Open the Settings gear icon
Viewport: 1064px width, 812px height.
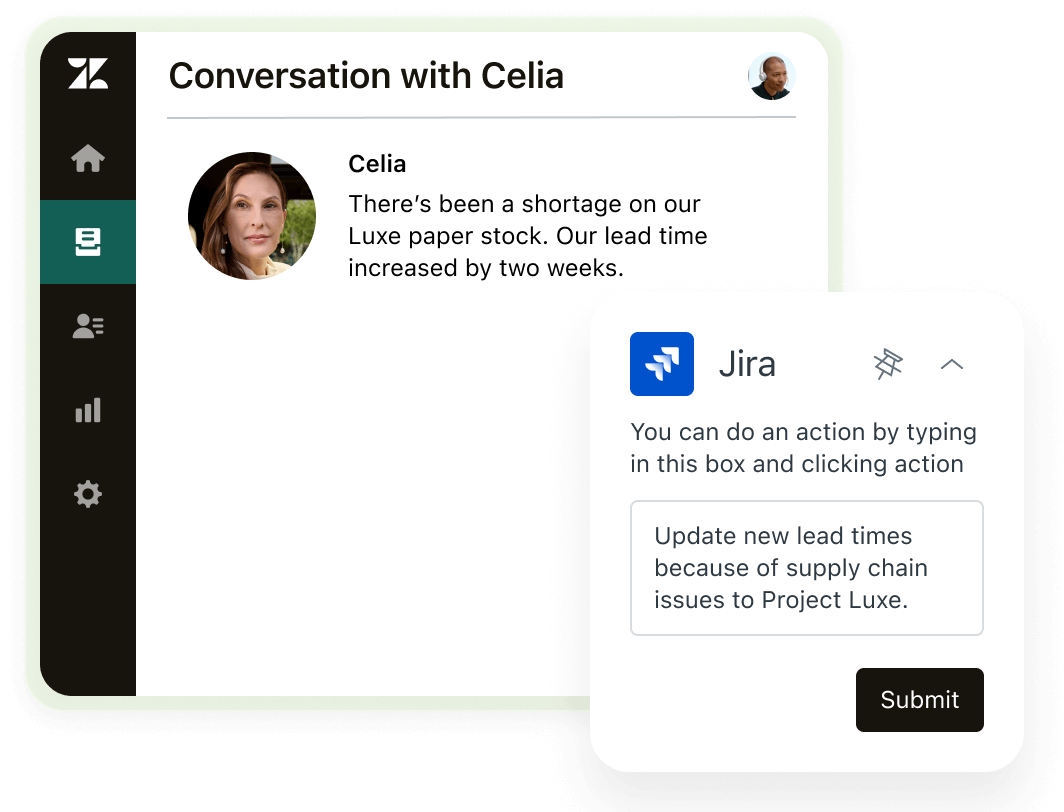coord(88,494)
